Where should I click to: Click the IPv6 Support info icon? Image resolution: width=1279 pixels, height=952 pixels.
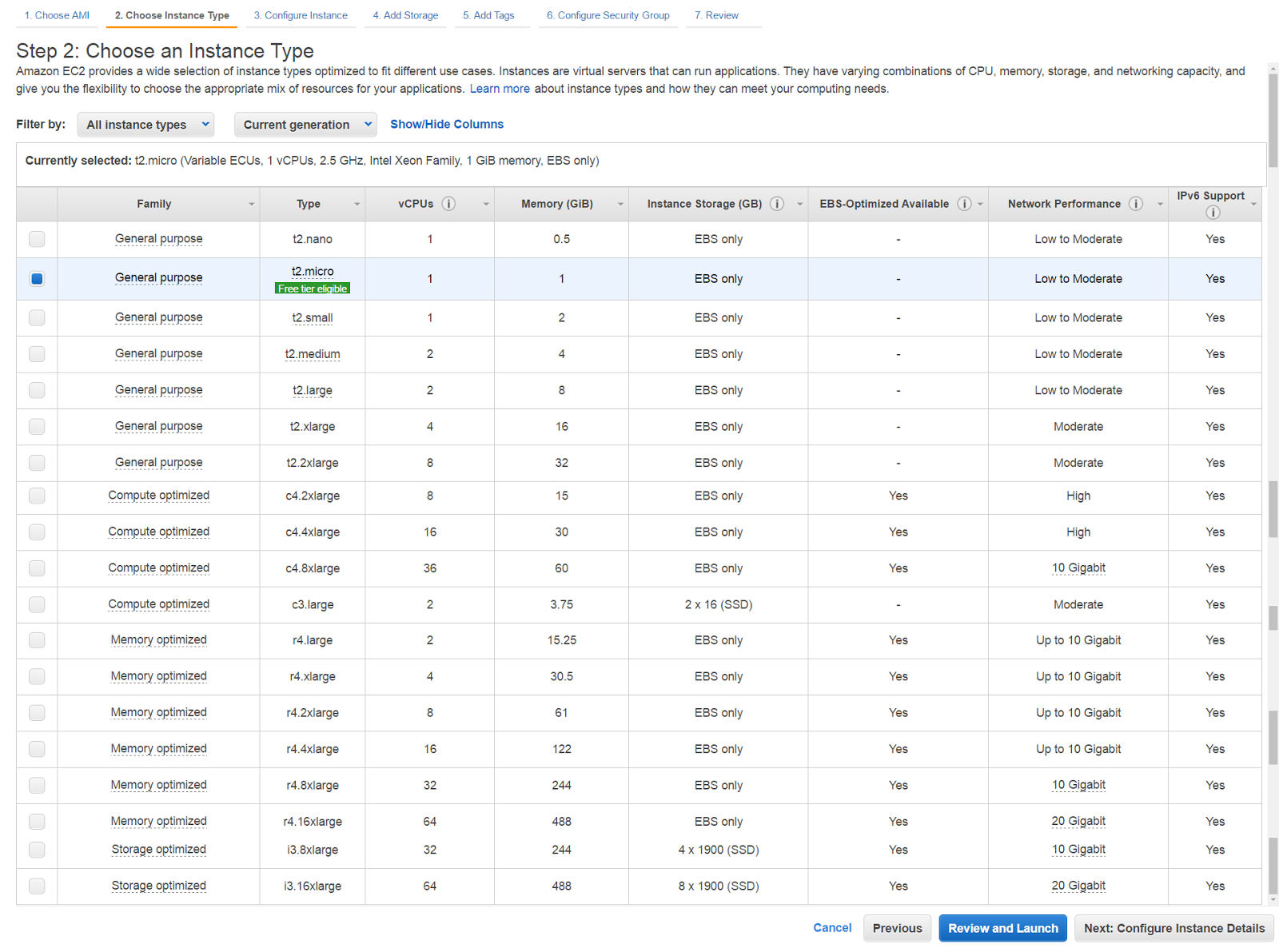[1212, 212]
